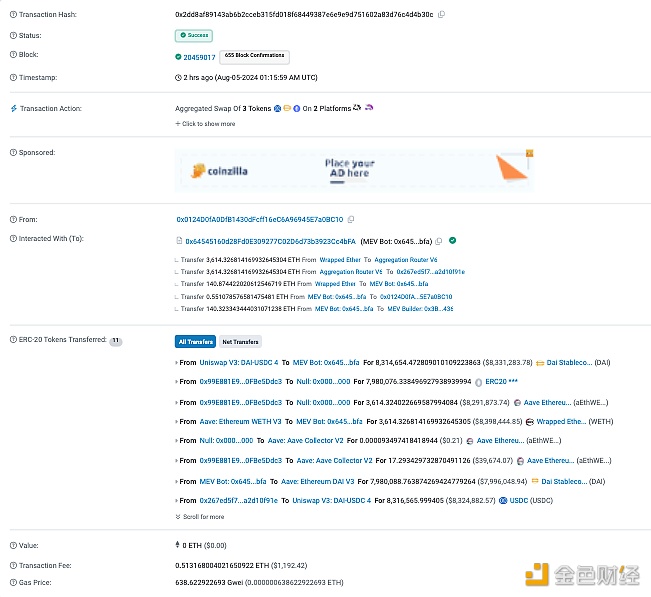The image size is (651, 597).
Task: Click the 11 token transfers count badge
Action: [116, 340]
